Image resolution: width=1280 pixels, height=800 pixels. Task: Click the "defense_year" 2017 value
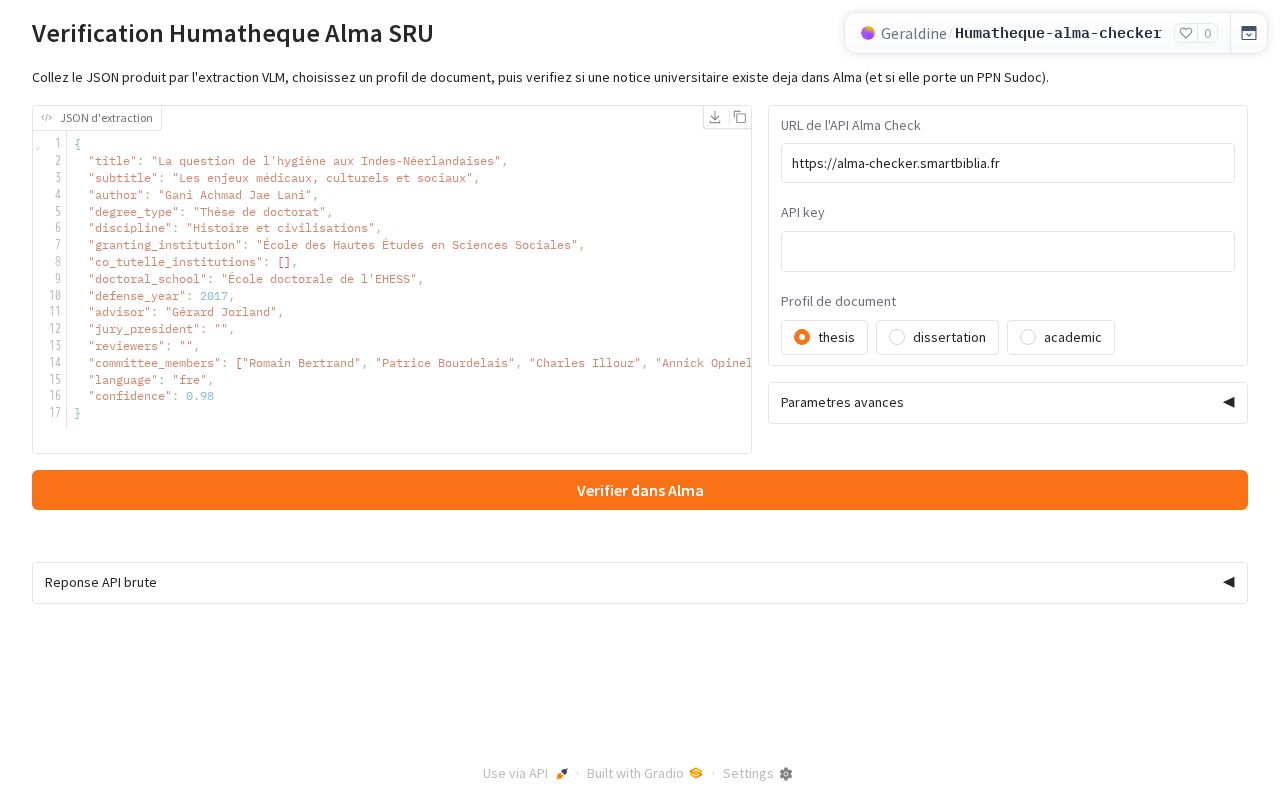pyautogui.click(x=214, y=296)
